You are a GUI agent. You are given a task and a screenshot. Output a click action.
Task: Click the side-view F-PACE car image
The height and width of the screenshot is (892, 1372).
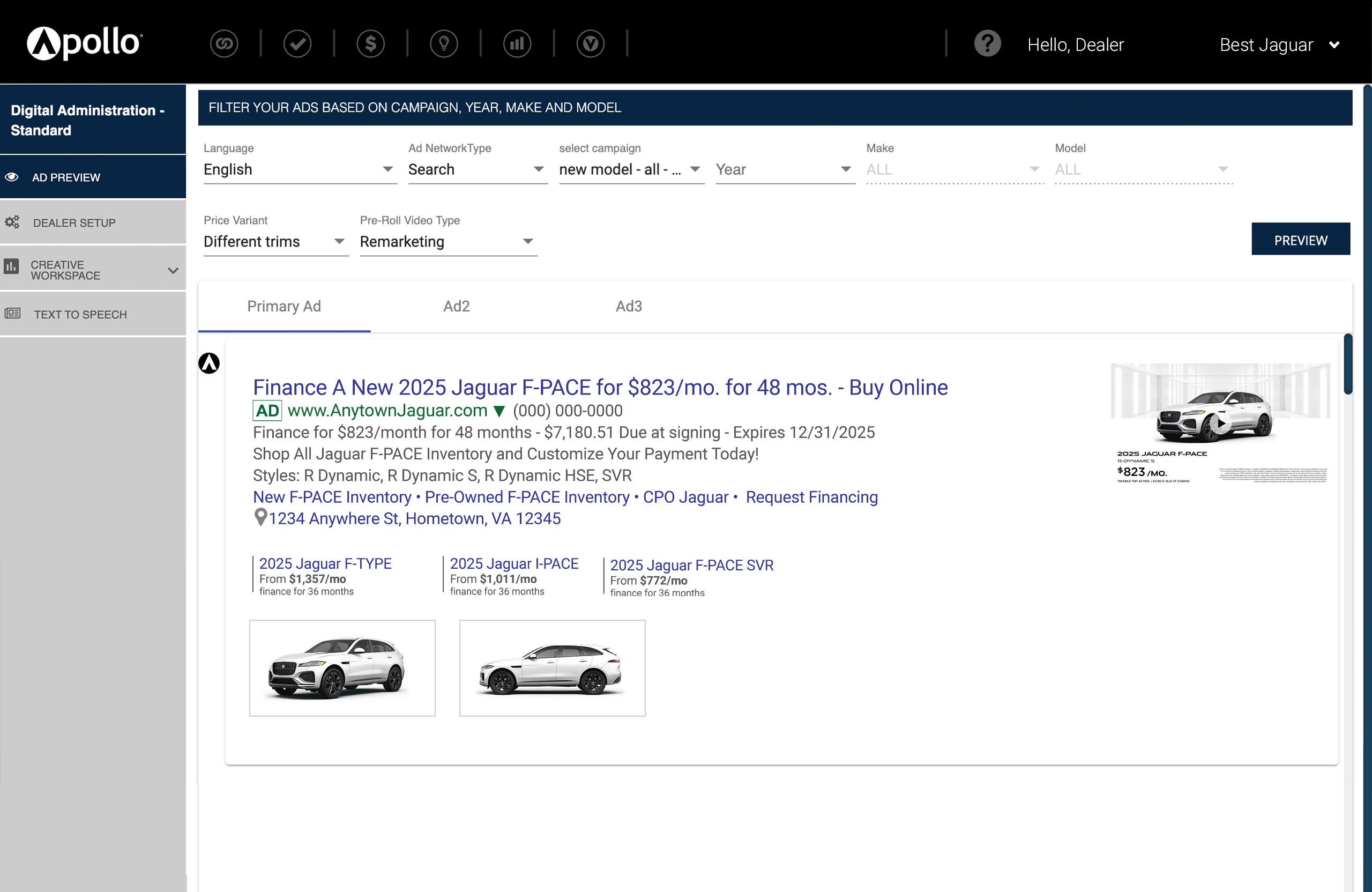click(552, 668)
